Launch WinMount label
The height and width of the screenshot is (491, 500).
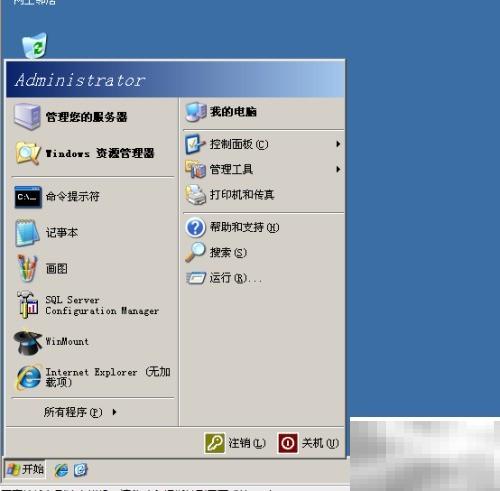(x=67, y=341)
